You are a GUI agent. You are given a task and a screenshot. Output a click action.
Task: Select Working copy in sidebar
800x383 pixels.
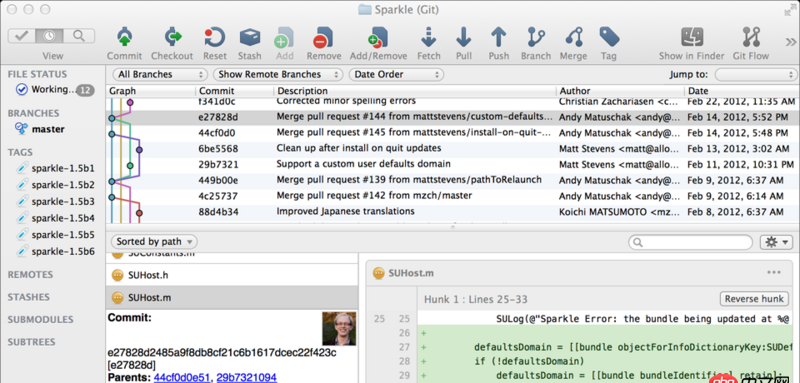pyautogui.click(x=54, y=90)
